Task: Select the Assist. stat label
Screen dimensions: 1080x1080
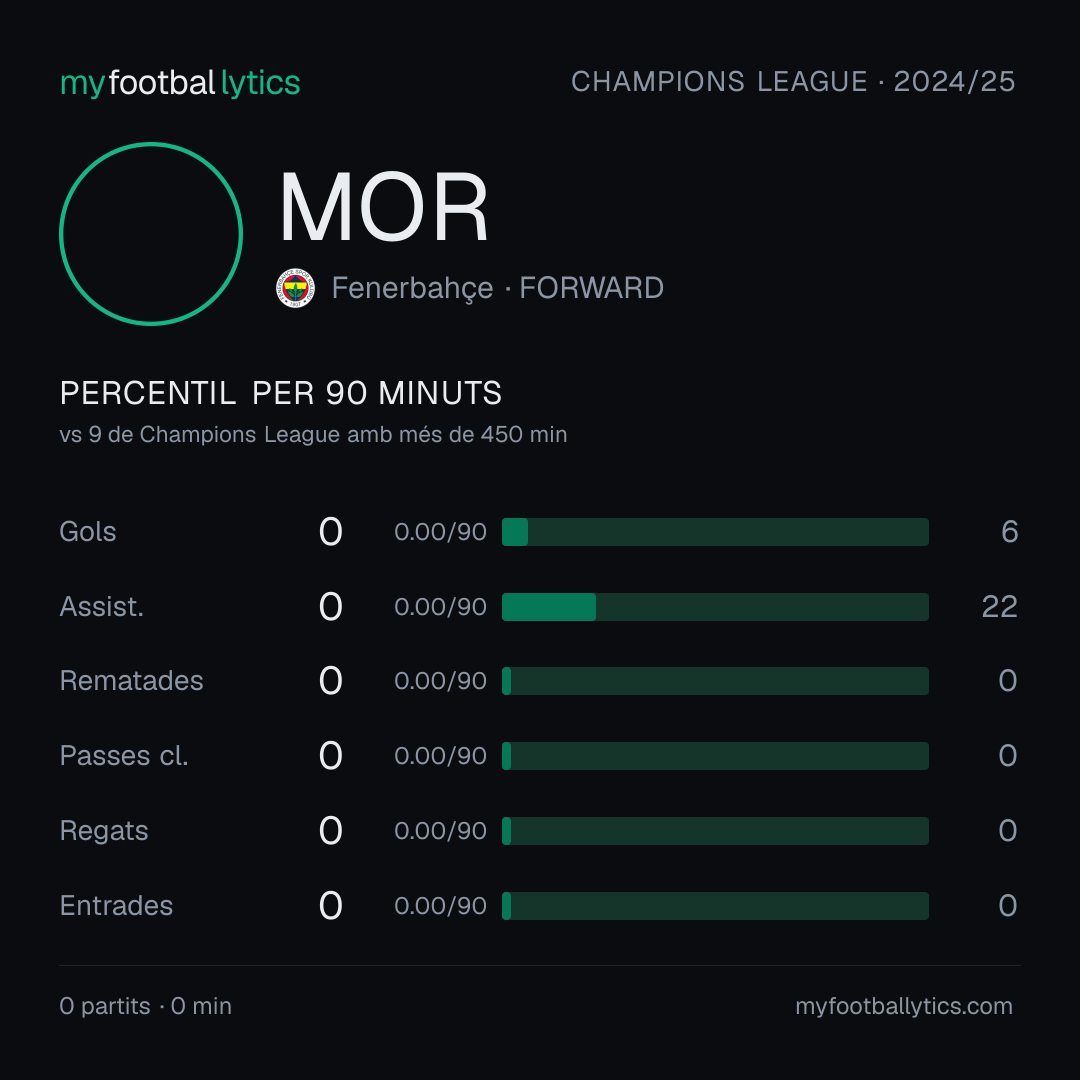Action: pos(102,607)
